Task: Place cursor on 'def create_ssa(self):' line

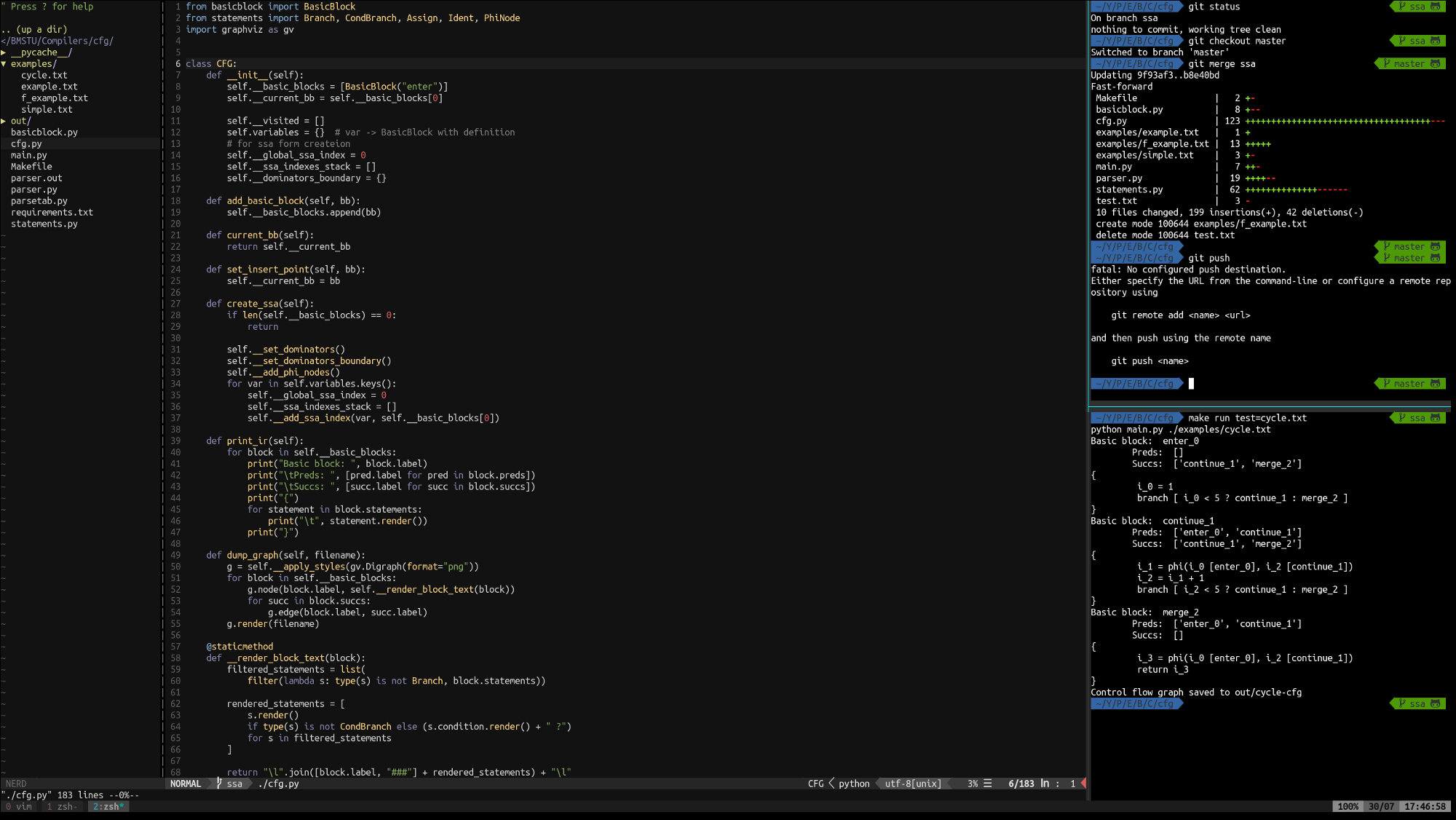Action: pyautogui.click(x=260, y=304)
